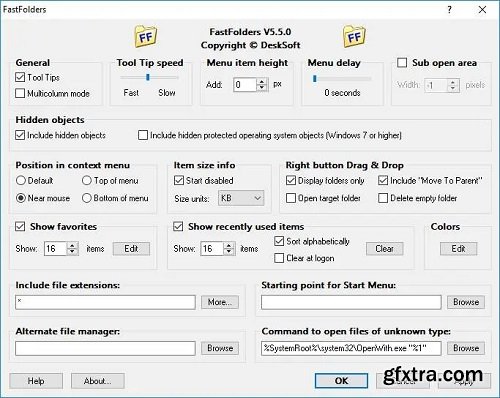
Task: Click the Starting point for Start Menu field
Action: [x=351, y=302]
